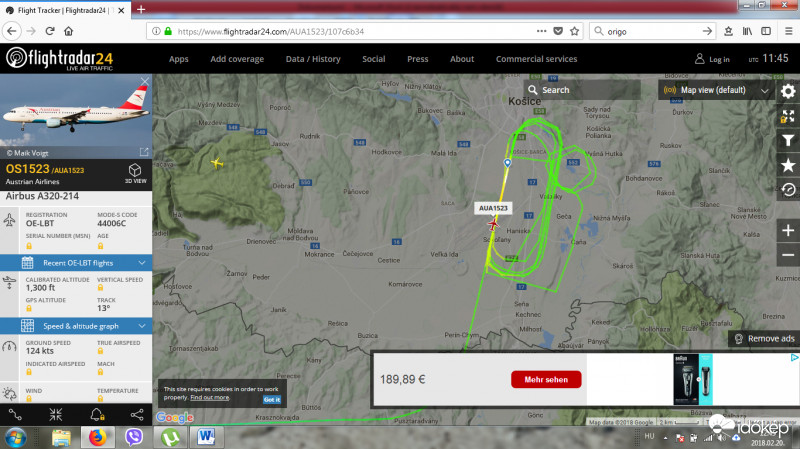Open the map settings gear icon
This screenshot has height=449, width=800.
click(x=788, y=91)
